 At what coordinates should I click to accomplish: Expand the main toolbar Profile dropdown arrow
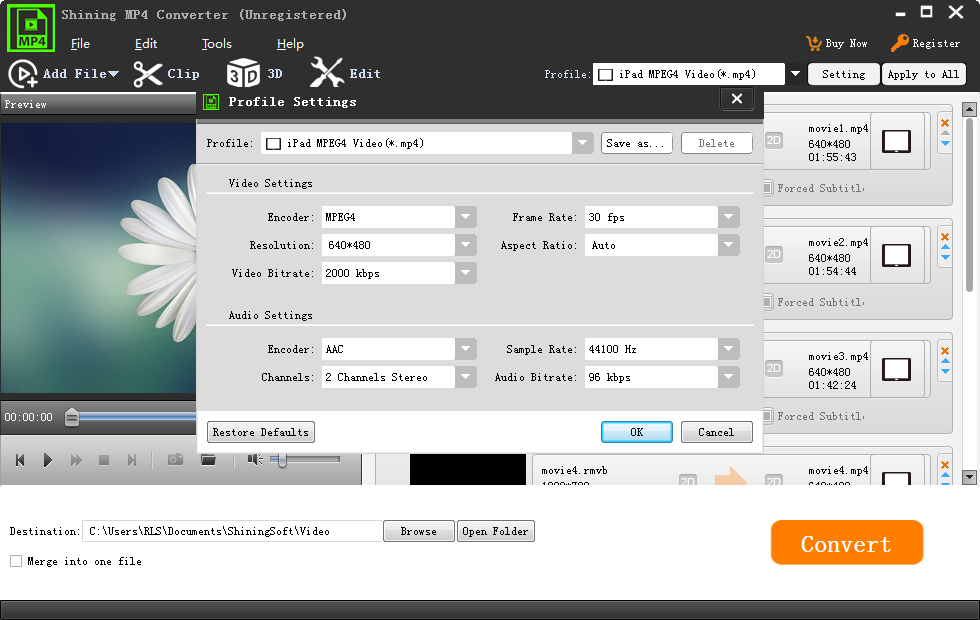tap(795, 74)
